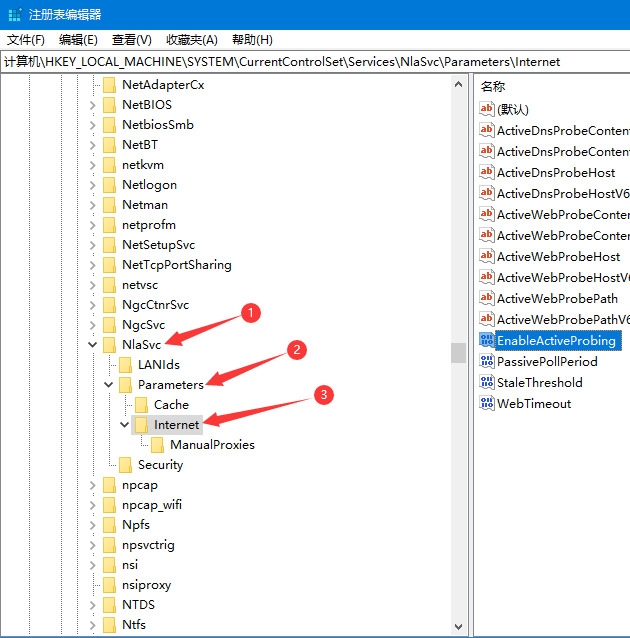630x638 pixels.
Task: Open the 收藏夹(A) favorites menu
Action: pyautogui.click(x=191, y=40)
